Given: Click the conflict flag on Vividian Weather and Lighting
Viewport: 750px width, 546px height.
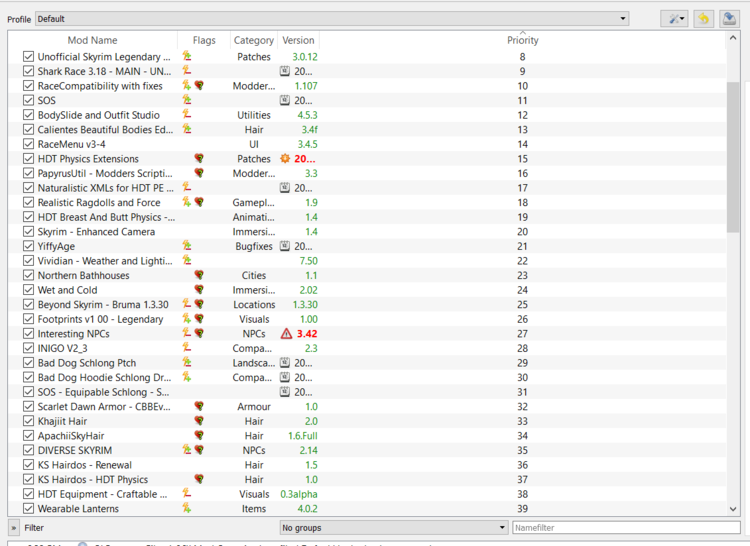Looking at the screenshot, I should (187, 261).
